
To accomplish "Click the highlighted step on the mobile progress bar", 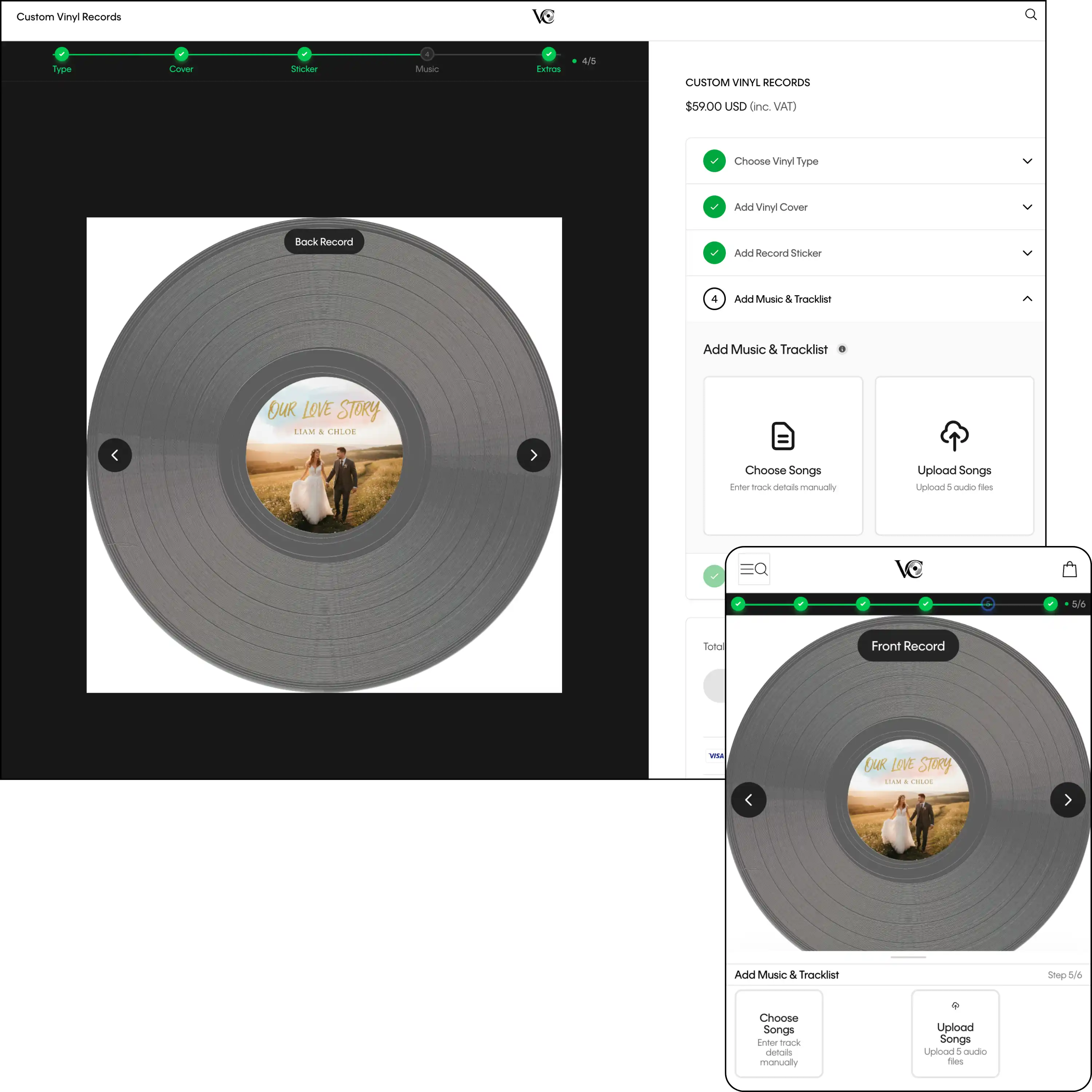I will point(988,604).
